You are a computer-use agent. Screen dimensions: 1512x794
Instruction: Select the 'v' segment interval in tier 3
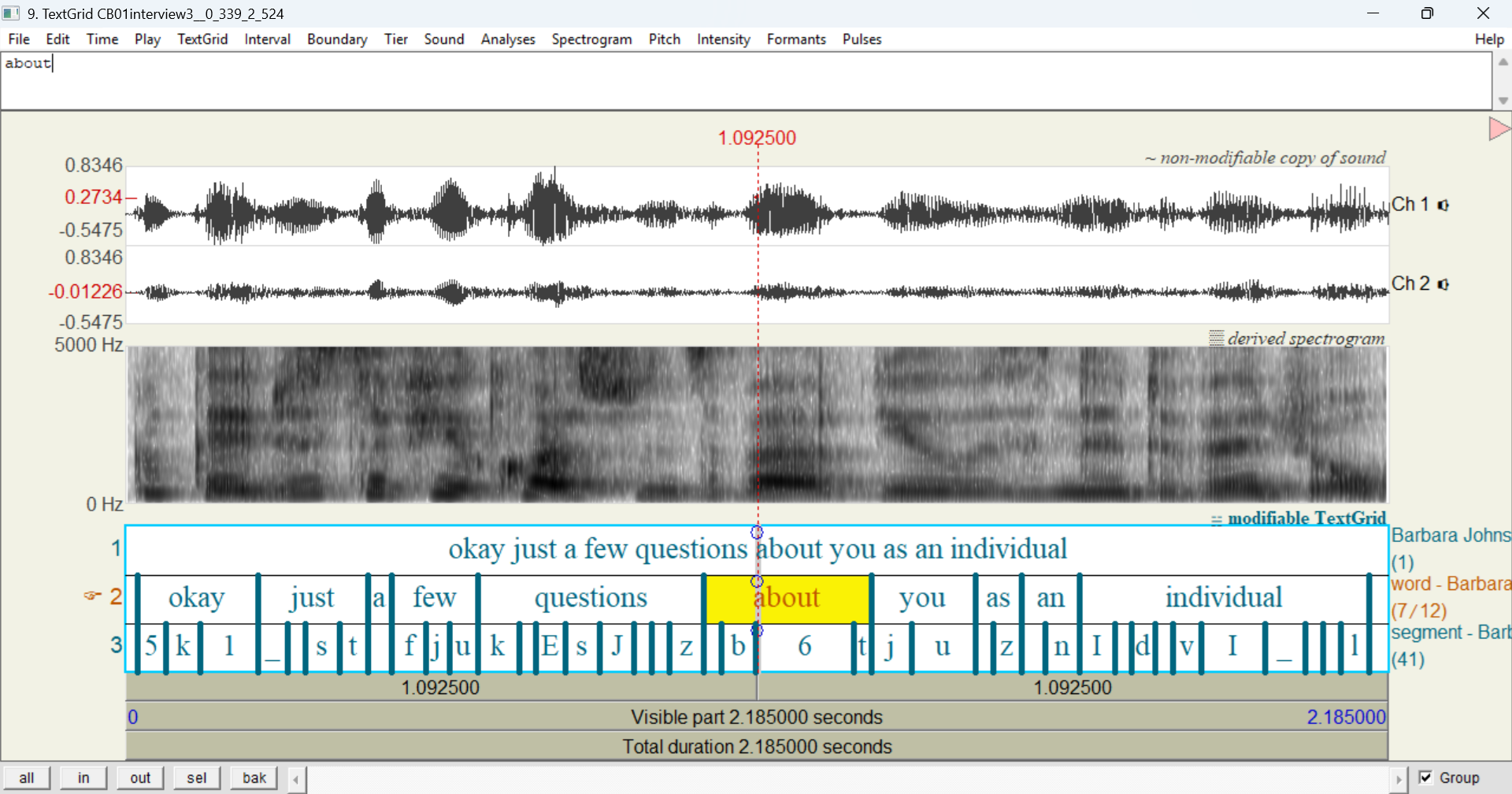1186,647
